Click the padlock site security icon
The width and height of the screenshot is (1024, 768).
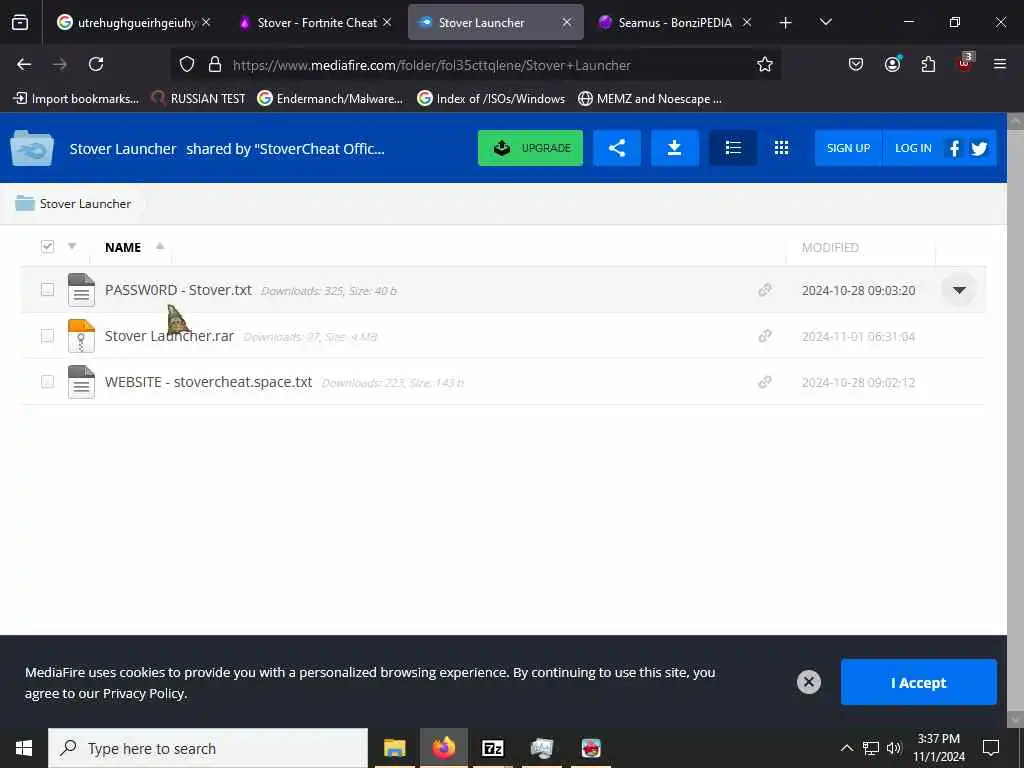[215, 64]
